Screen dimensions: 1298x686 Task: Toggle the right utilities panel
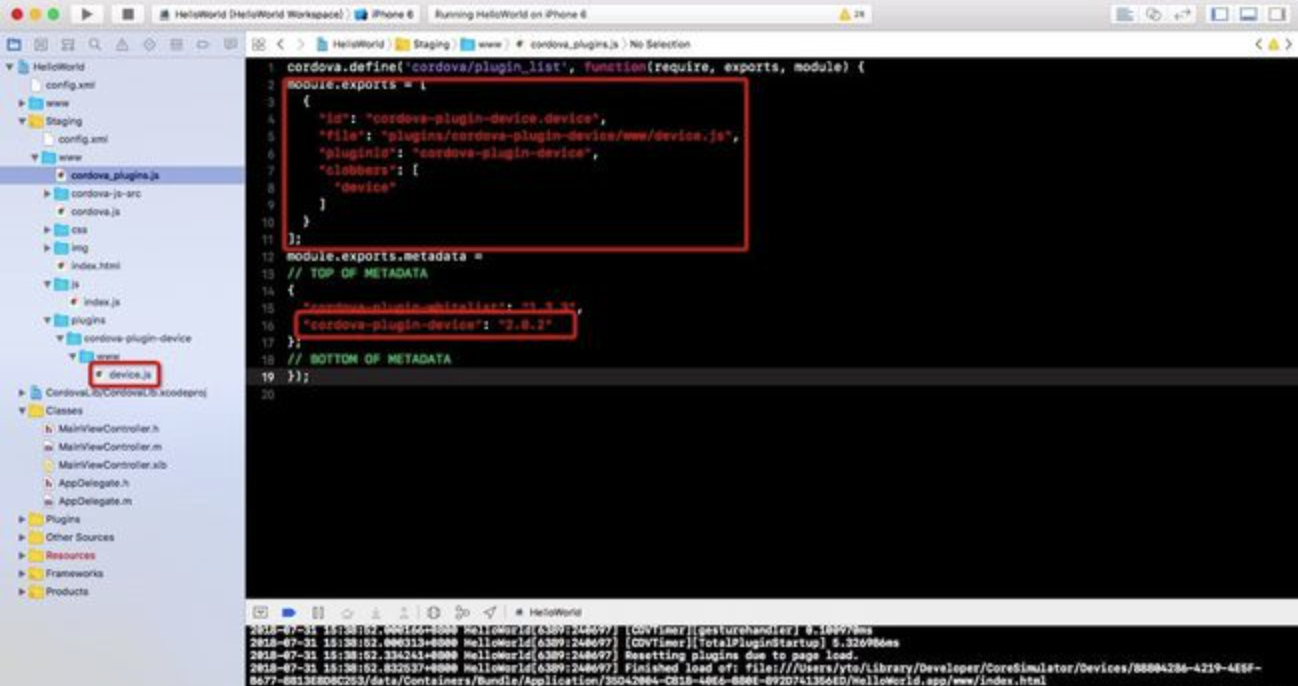click(1277, 14)
